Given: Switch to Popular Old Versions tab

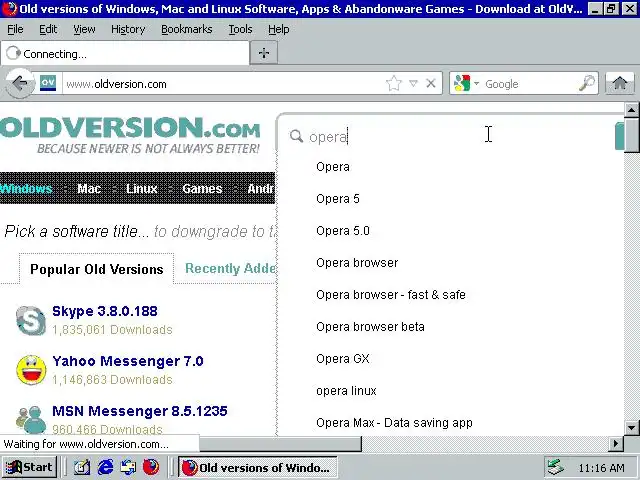Looking at the screenshot, I should tap(97, 269).
